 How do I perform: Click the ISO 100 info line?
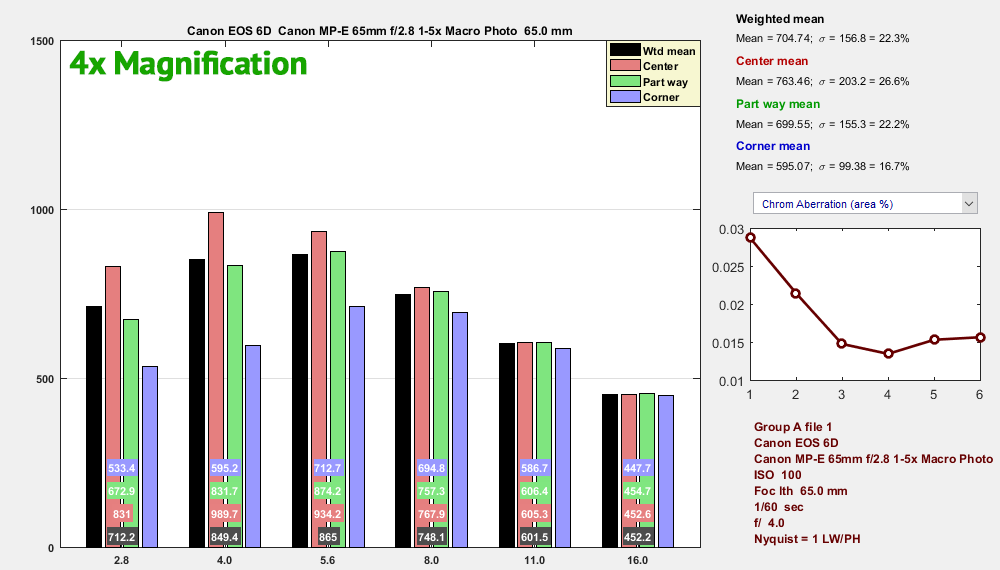point(777,475)
